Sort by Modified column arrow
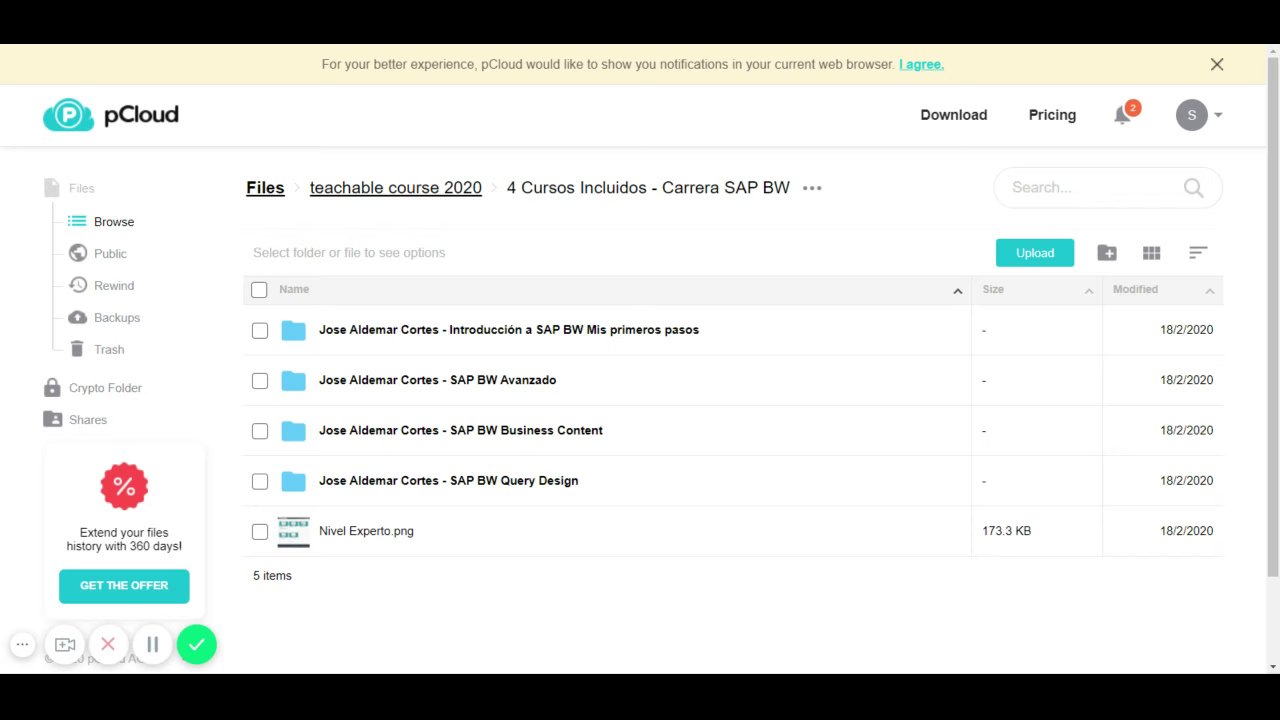Image resolution: width=1280 pixels, height=720 pixels. pyautogui.click(x=1209, y=290)
